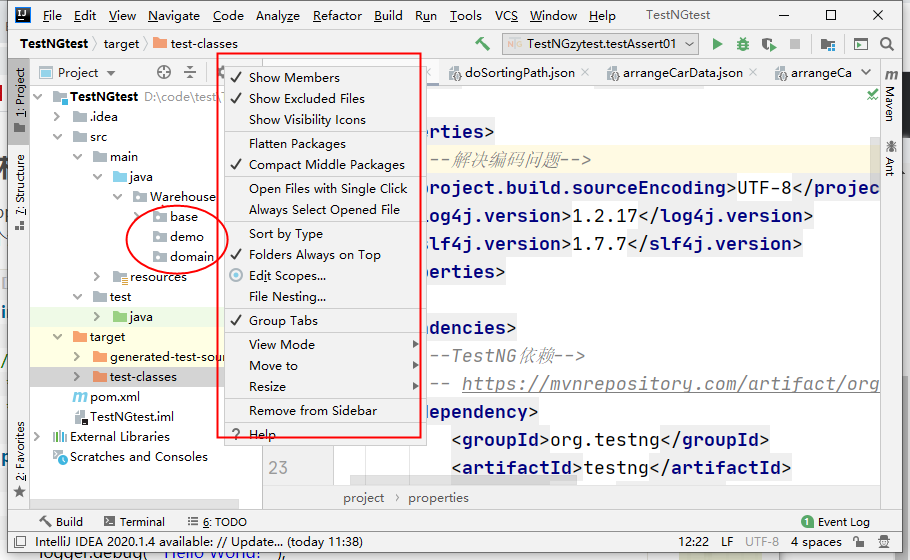Click the 4 spaces indent setting
Image resolution: width=910 pixels, height=560 pixels.
[x=816, y=542]
